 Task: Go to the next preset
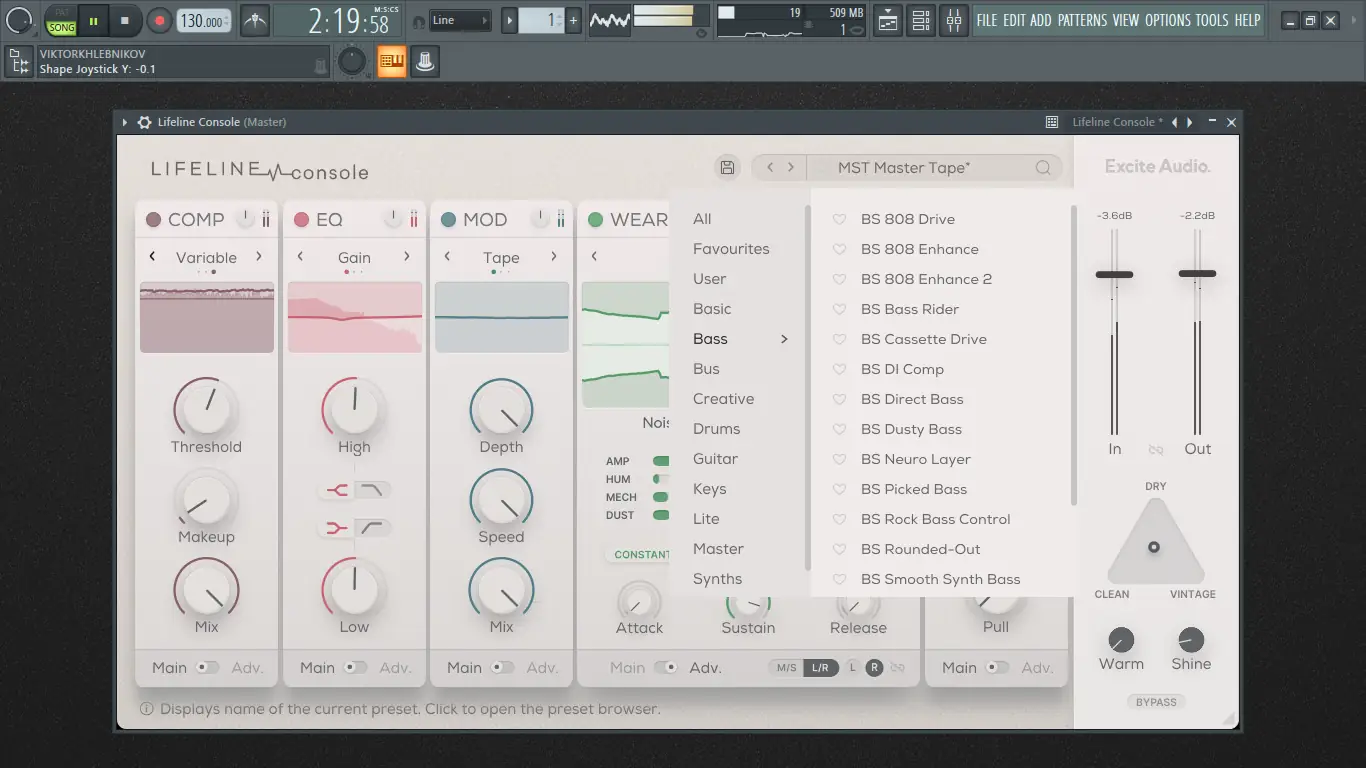tap(791, 168)
